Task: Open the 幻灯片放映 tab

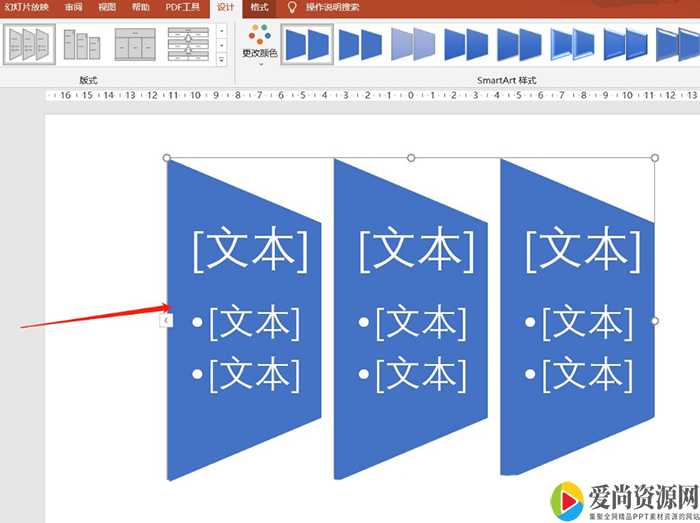Action: coord(27,7)
